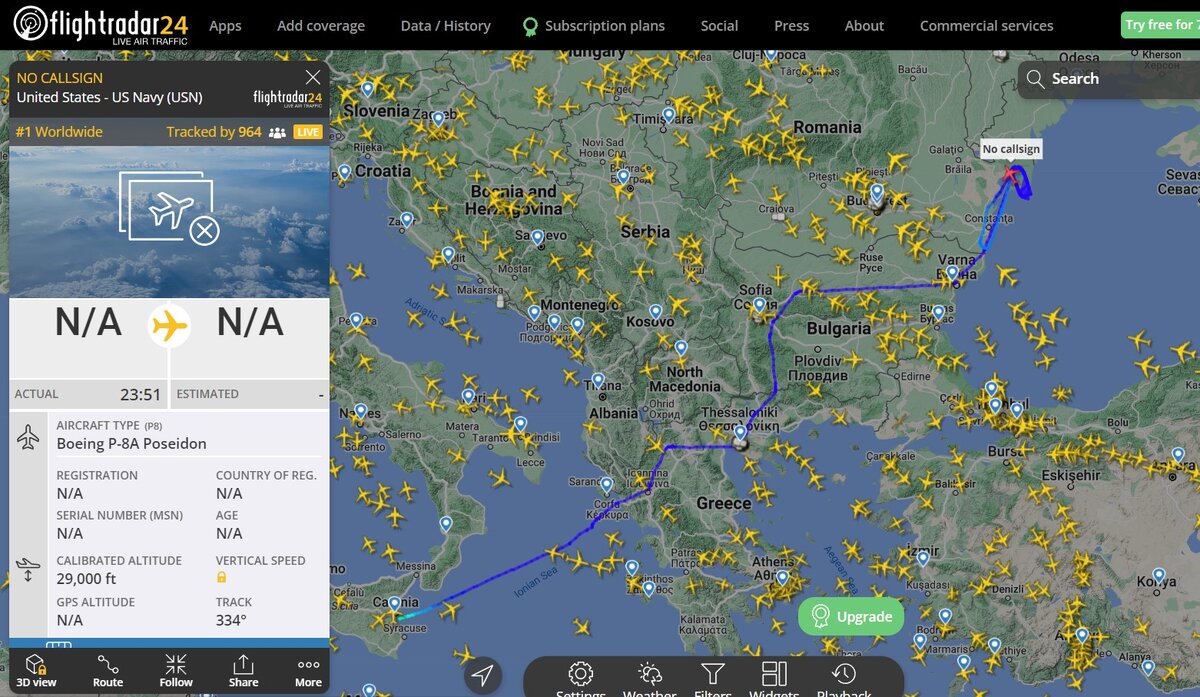Click the airport pin at Varna
Screen dimensions: 1200x697
point(952,273)
